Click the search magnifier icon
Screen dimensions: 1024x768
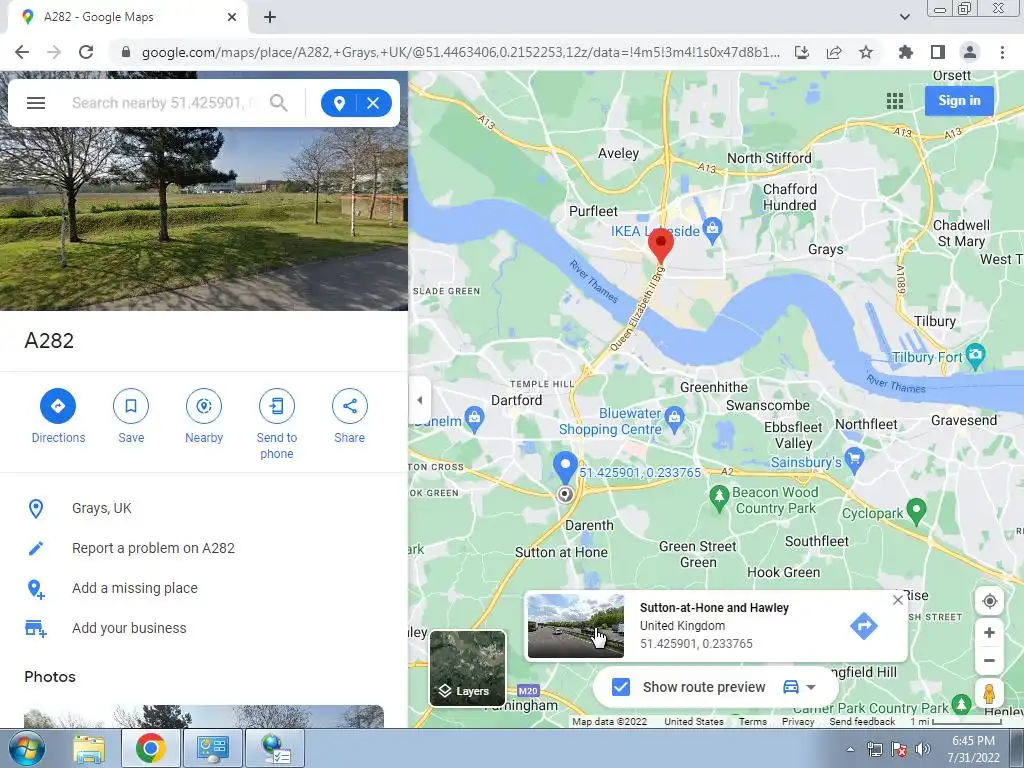click(x=279, y=103)
